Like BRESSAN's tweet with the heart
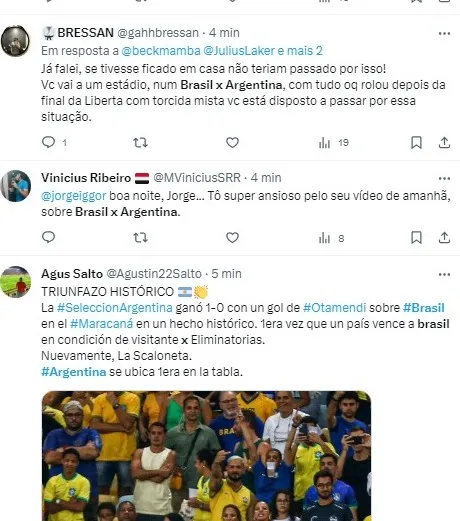 [x=232, y=143]
